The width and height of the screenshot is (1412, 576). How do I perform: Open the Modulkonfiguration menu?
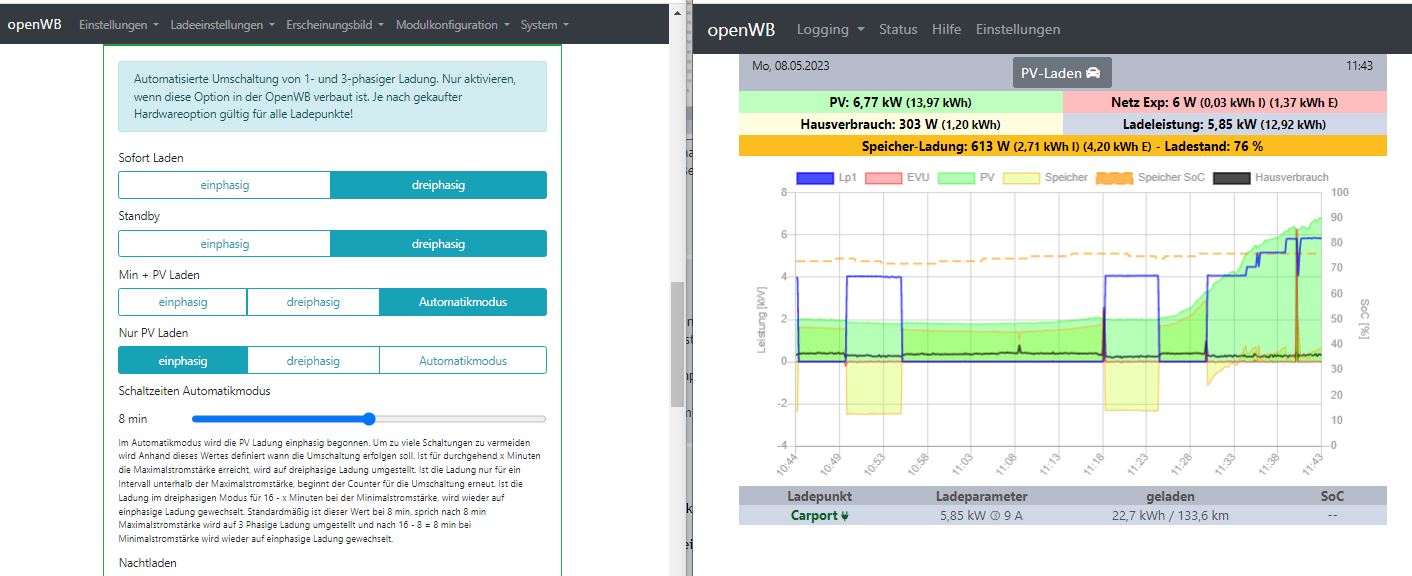452,25
